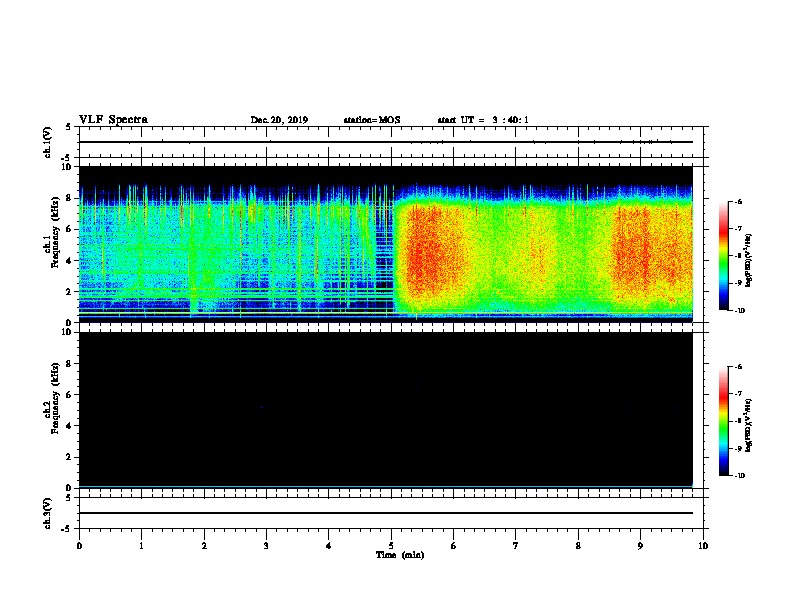792x612 pixels.
Task: Click the ch.1 frequency tick label "6"
Action: (x=70, y=229)
